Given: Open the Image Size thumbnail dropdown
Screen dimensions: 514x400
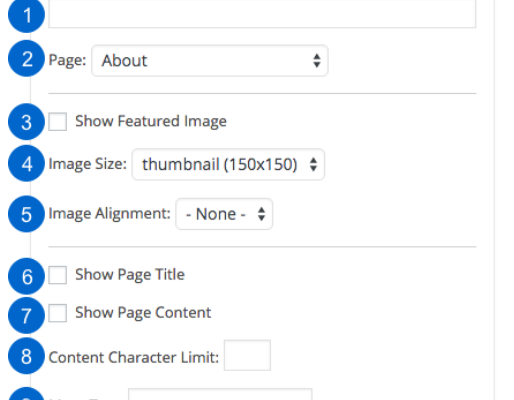Looking at the screenshot, I should click(x=228, y=164).
